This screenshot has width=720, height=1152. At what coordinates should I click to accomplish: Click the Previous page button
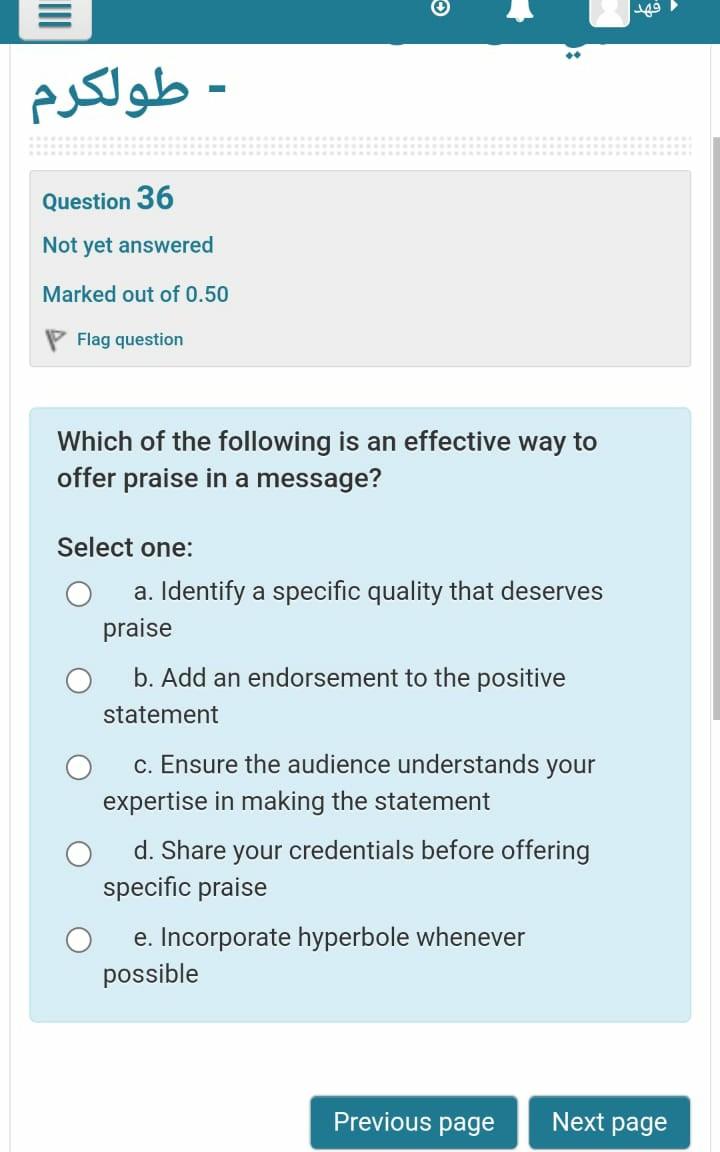pyautogui.click(x=413, y=1122)
